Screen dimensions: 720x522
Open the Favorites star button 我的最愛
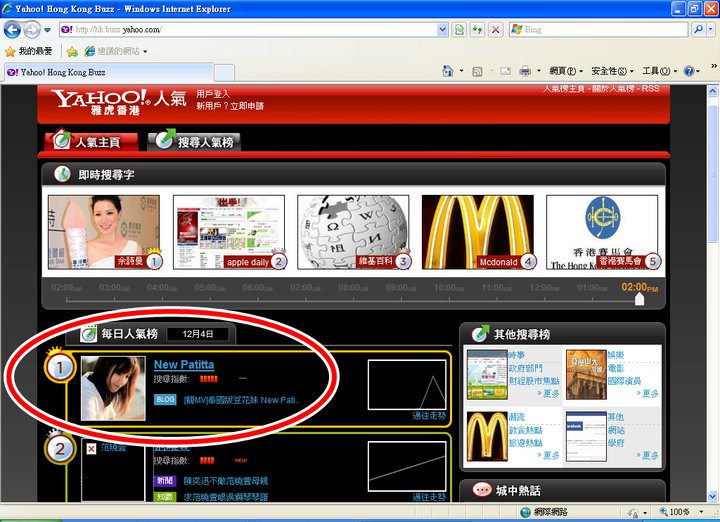(x=28, y=51)
